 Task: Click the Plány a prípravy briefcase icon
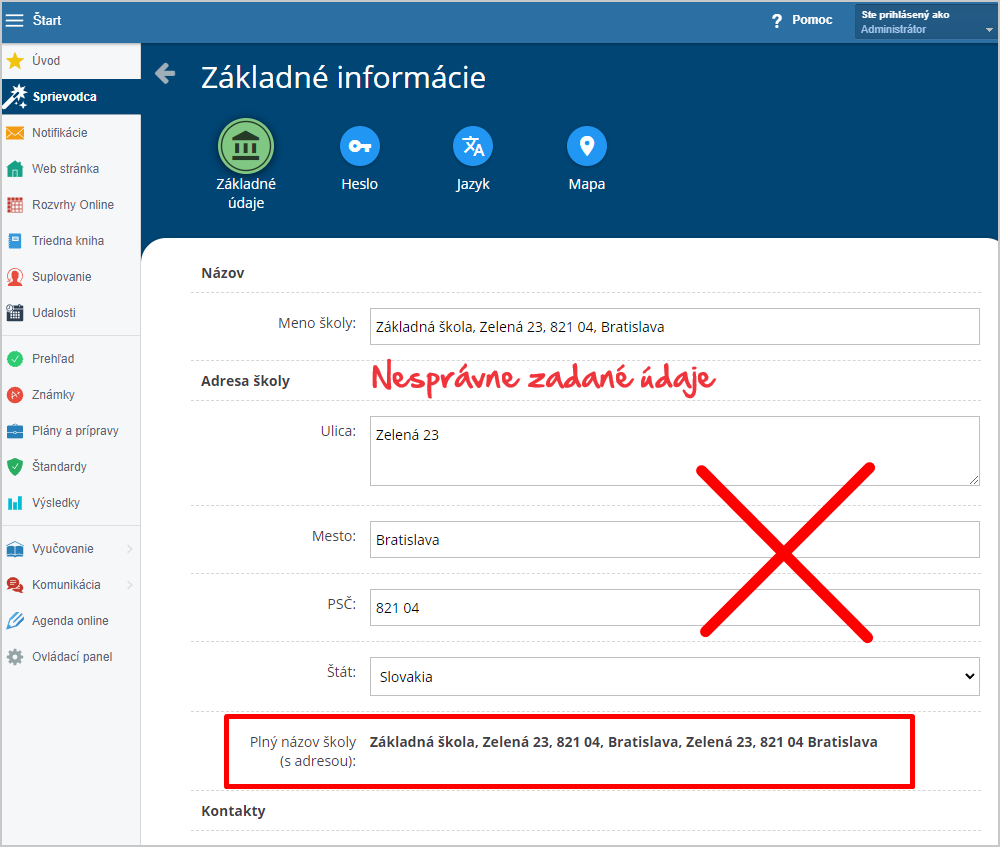tap(15, 431)
